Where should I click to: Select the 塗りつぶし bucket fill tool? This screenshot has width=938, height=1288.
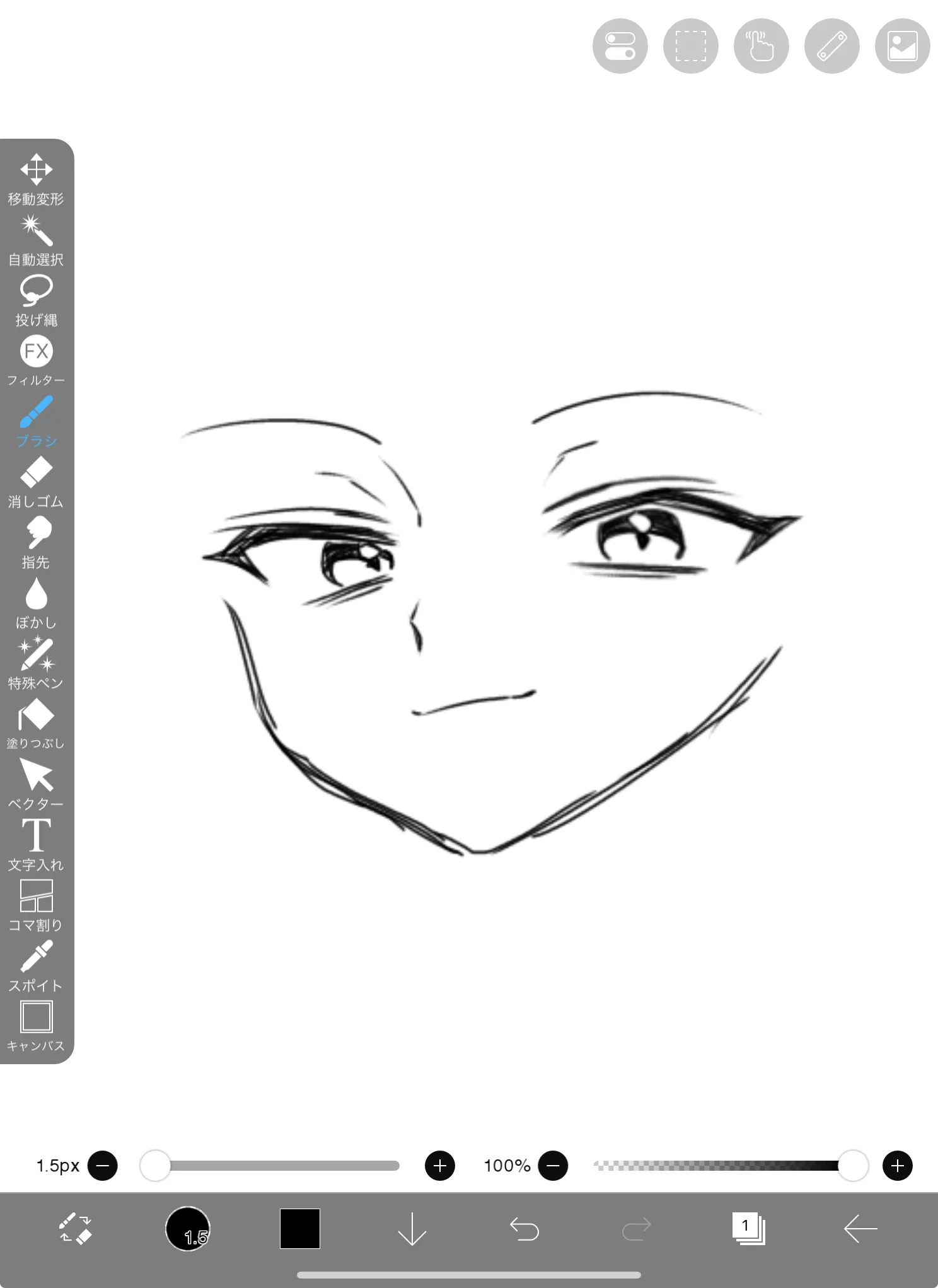tap(36, 724)
